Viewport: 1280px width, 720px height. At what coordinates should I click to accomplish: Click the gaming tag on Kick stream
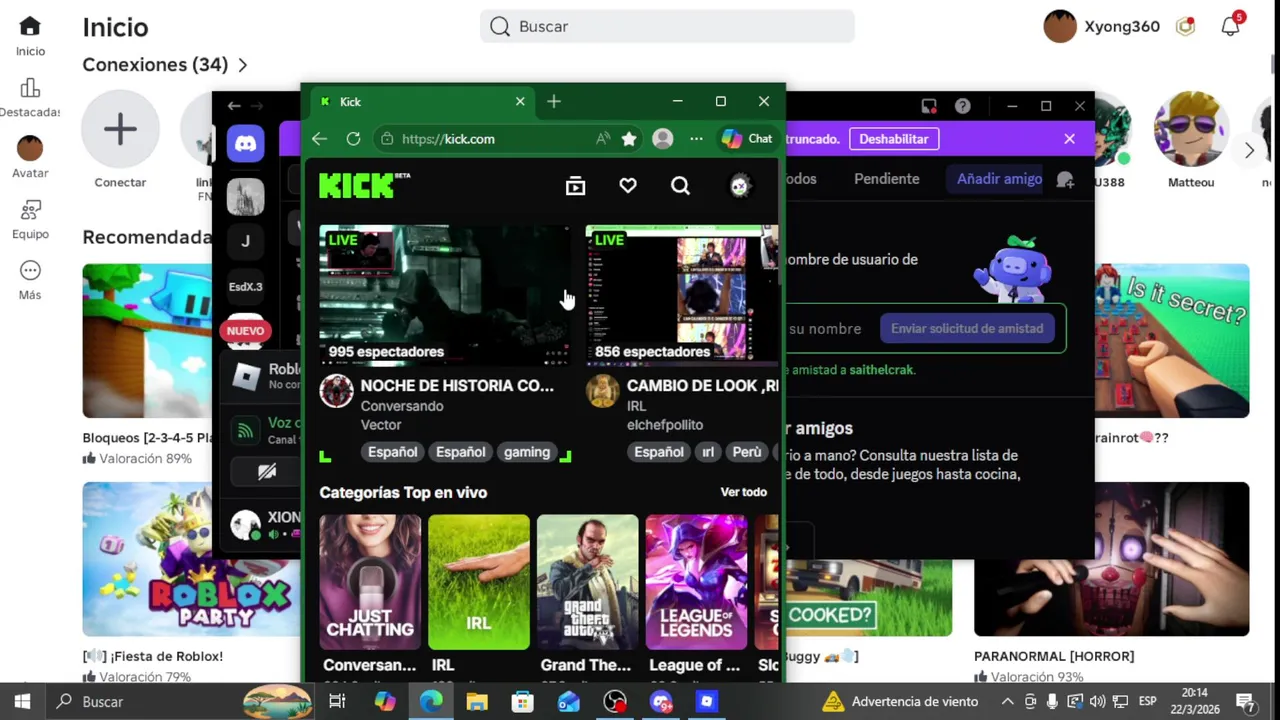tap(527, 452)
